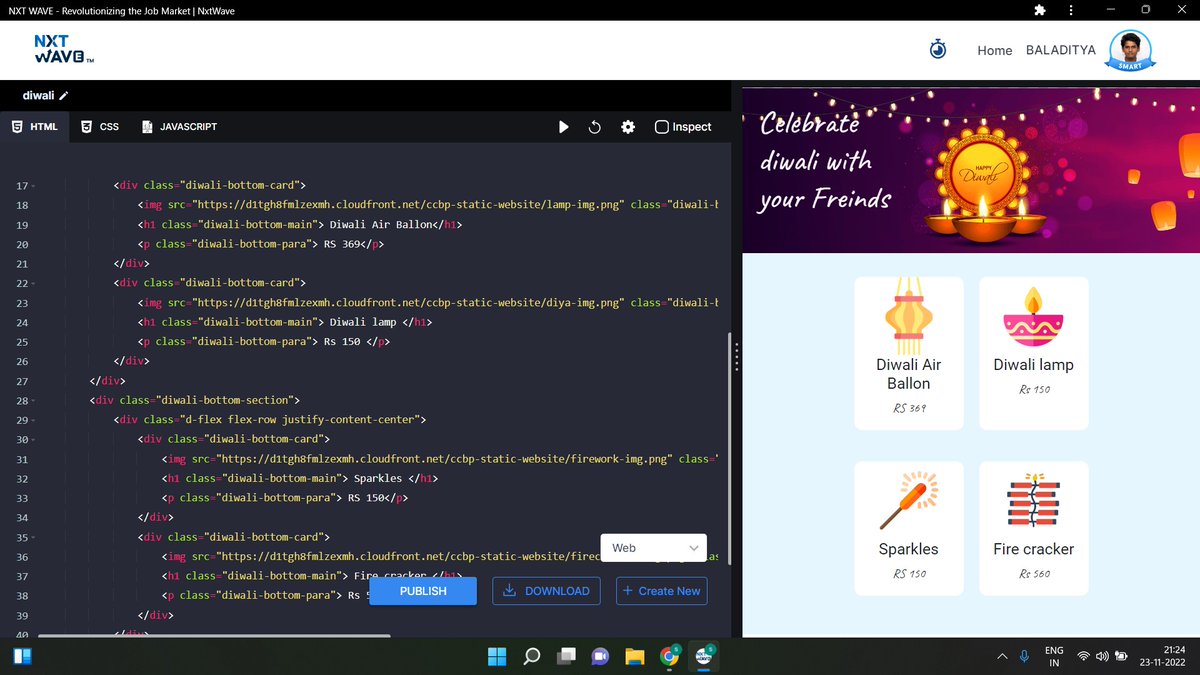Click the RS 369 price text

point(909,408)
